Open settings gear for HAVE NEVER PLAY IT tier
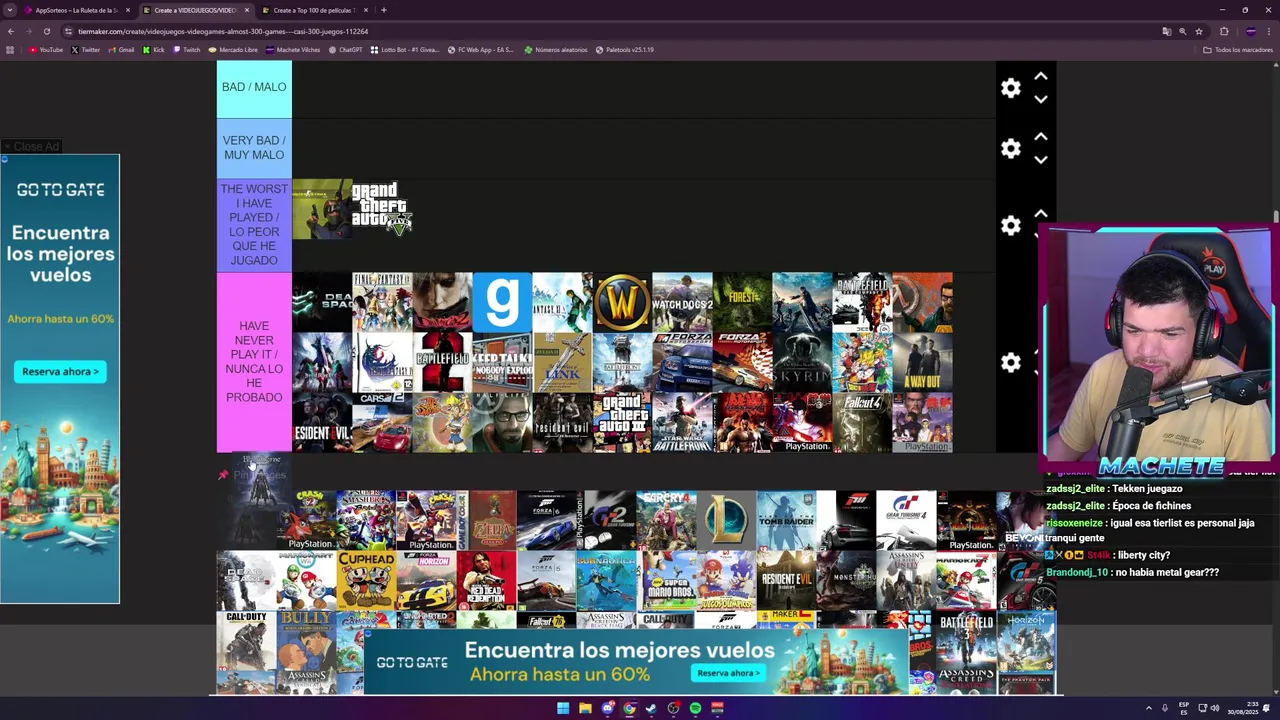This screenshot has height=720, width=1280. click(1011, 363)
